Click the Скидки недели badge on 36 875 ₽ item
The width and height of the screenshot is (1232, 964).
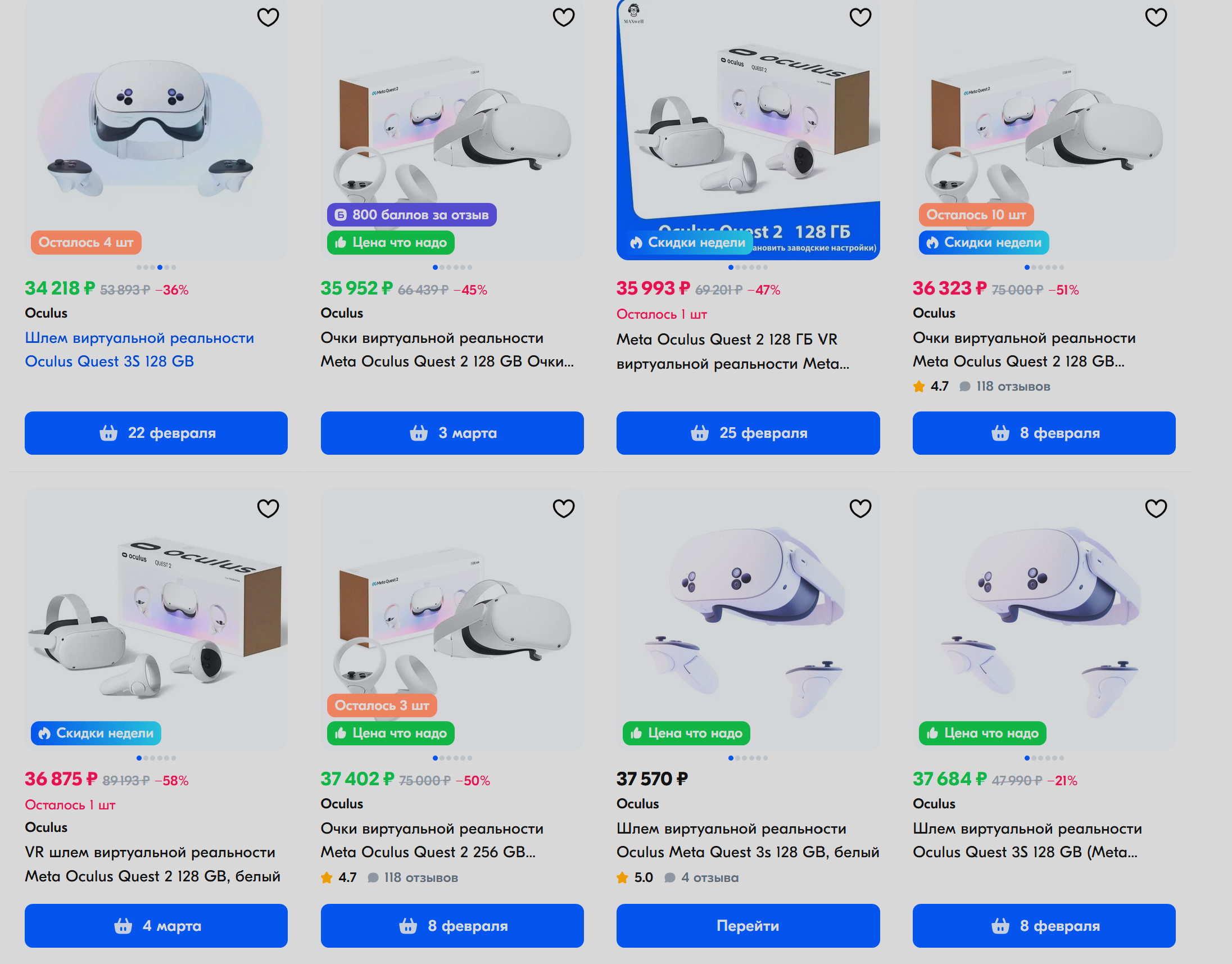[96, 733]
